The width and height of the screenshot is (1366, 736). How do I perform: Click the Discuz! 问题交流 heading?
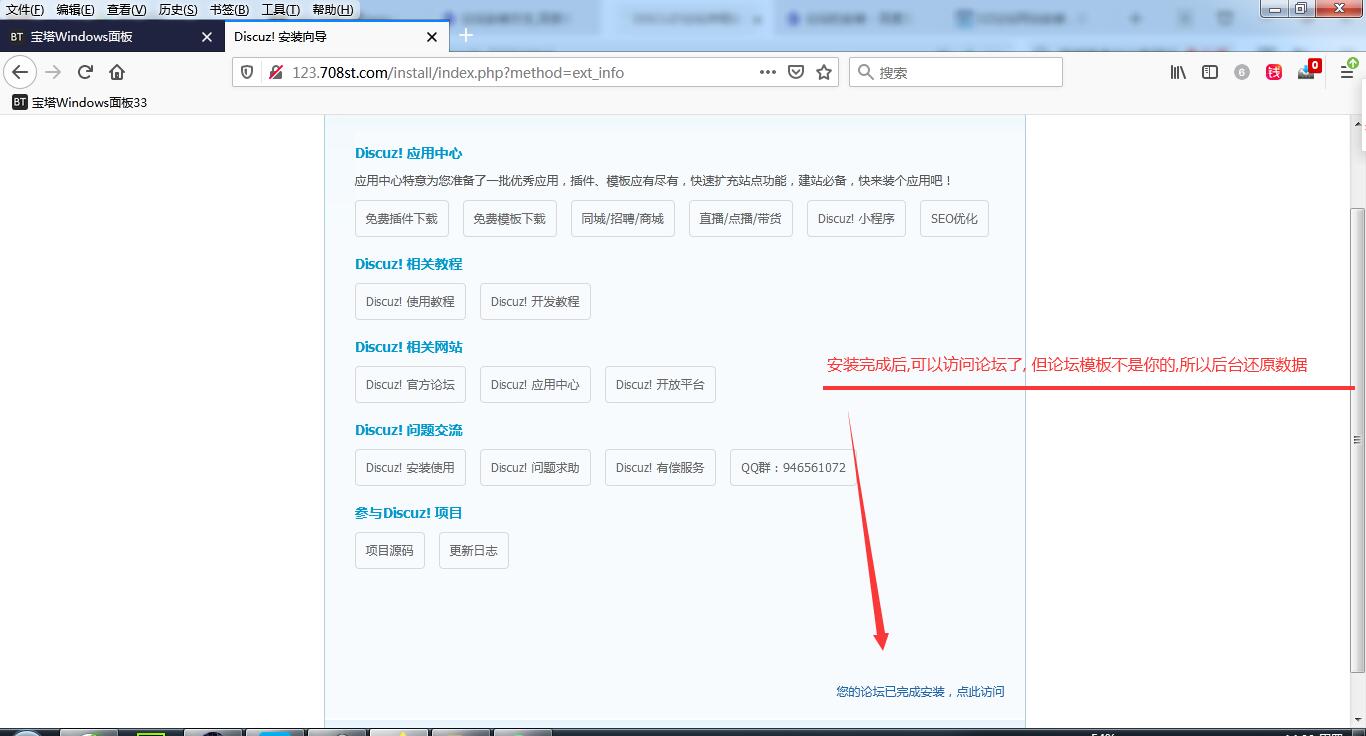pos(408,430)
